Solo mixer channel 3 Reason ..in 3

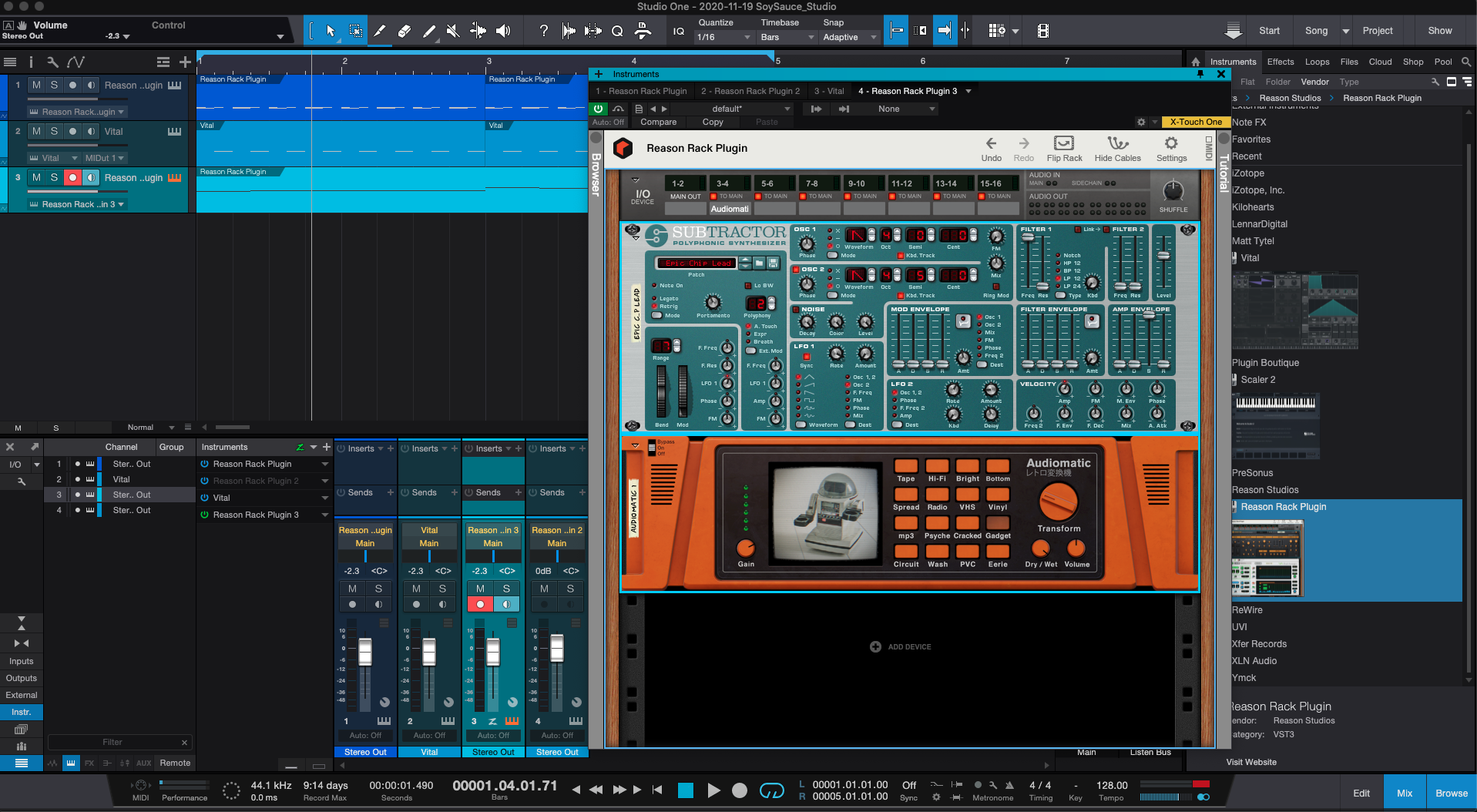(x=506, y=589)
